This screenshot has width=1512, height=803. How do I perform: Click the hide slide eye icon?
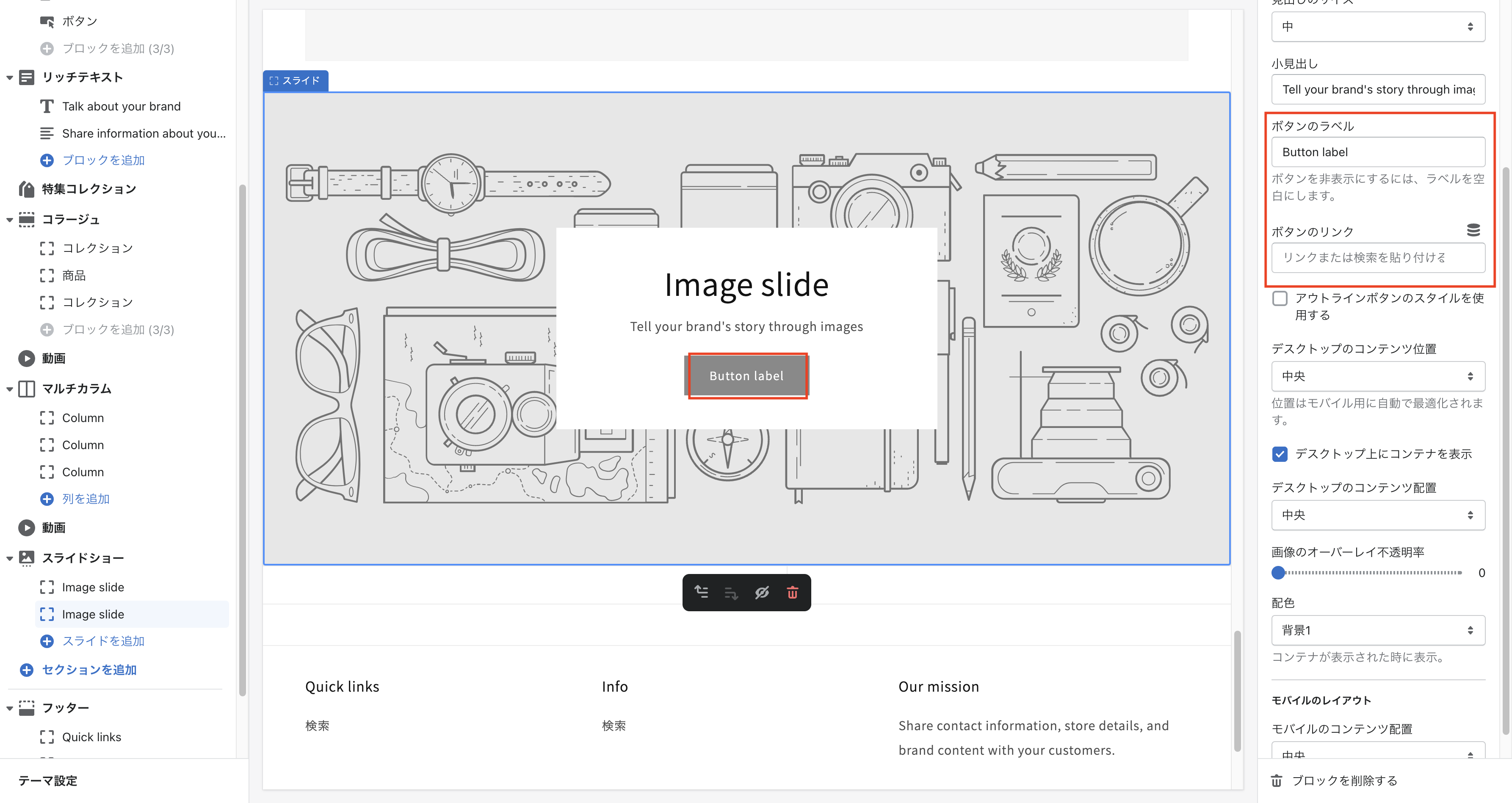(762, 592)
